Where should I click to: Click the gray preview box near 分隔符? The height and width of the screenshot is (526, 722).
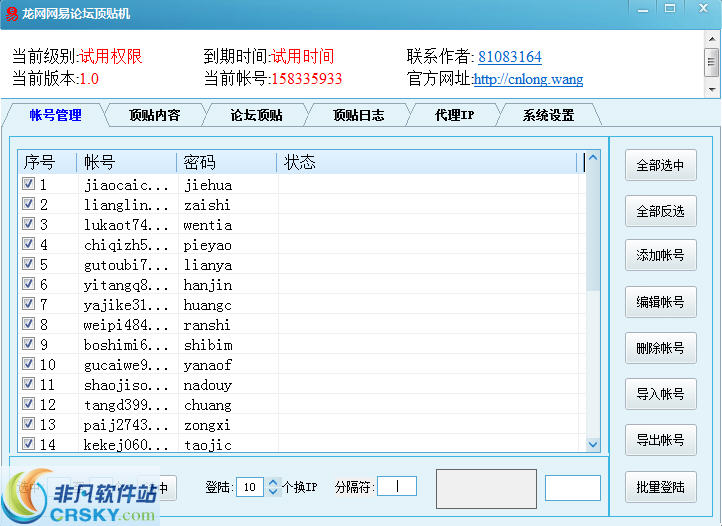[486, 489]
